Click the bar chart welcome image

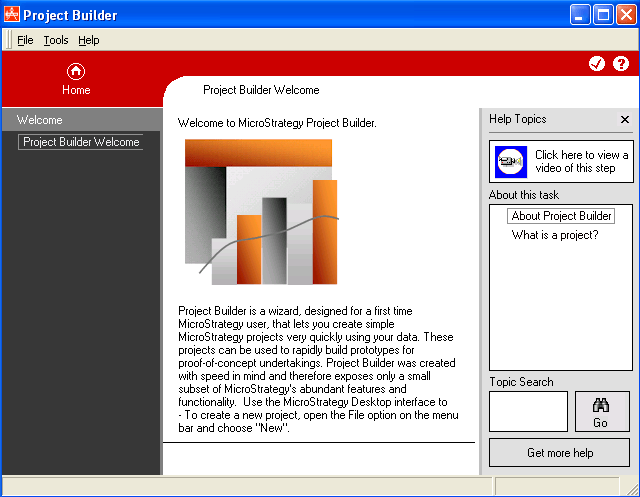(x=262, y=212)
